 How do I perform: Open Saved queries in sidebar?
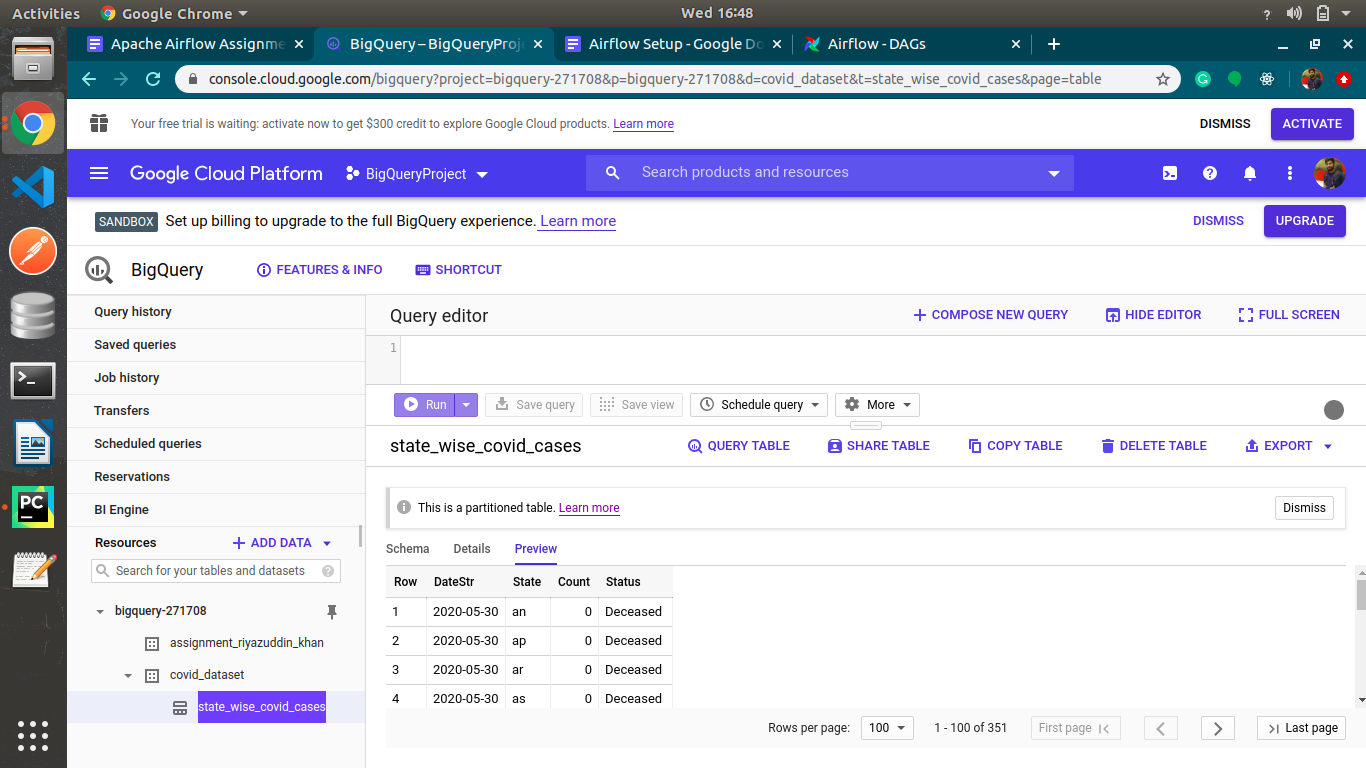216,345
